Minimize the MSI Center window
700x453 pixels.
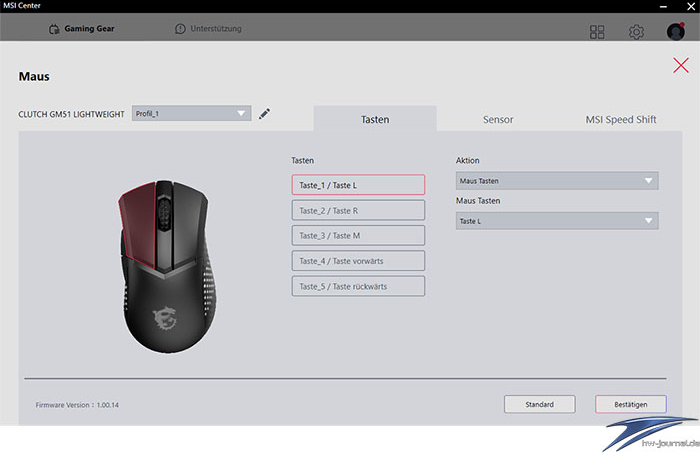pos(663,6)
